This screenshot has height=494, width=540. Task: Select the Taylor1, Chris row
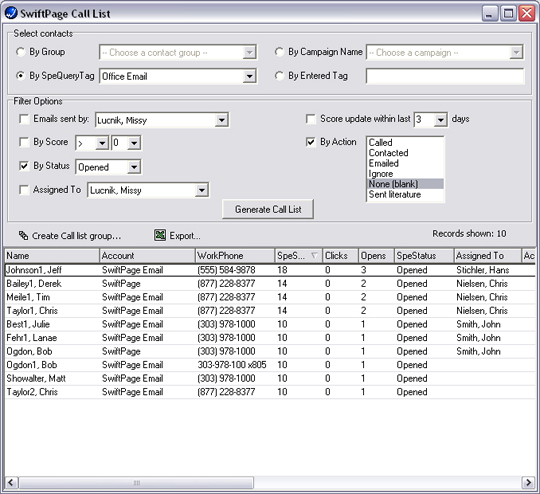point(270,311)
